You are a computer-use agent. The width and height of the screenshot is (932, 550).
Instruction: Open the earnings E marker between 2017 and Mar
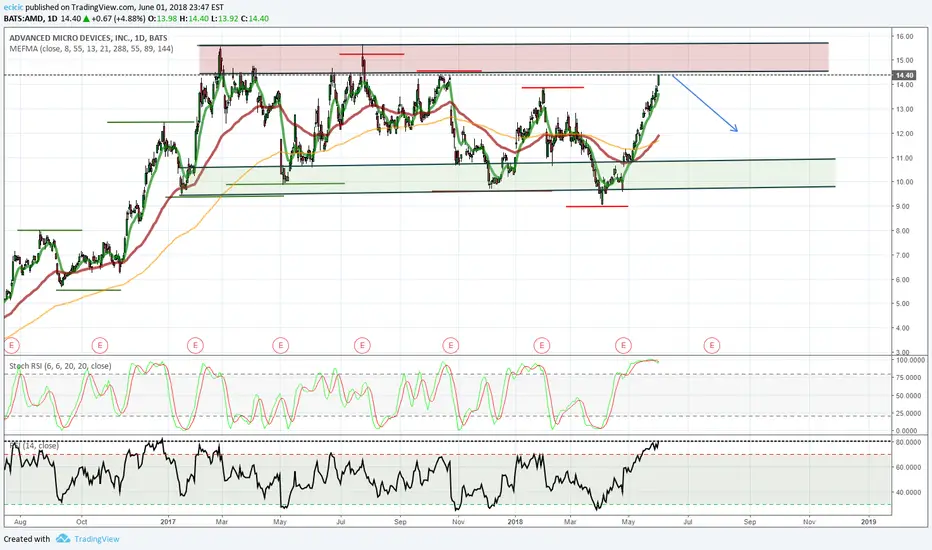click(x=195, y=345)
